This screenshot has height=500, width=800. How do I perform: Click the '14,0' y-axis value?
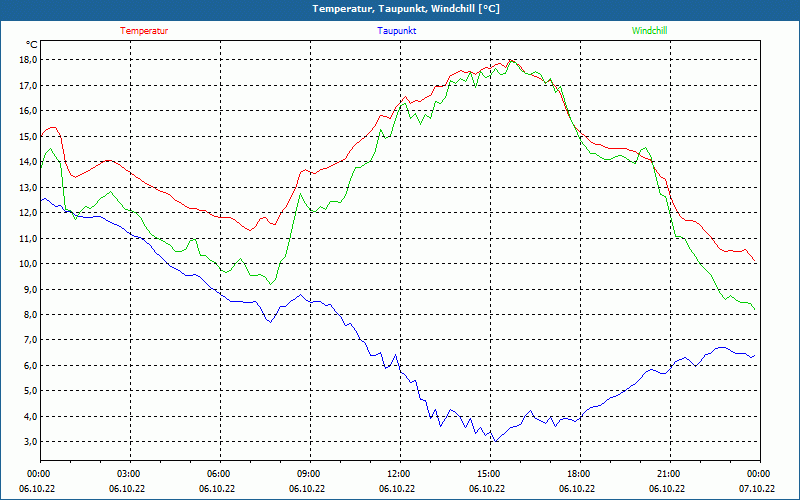click(29, 162)
